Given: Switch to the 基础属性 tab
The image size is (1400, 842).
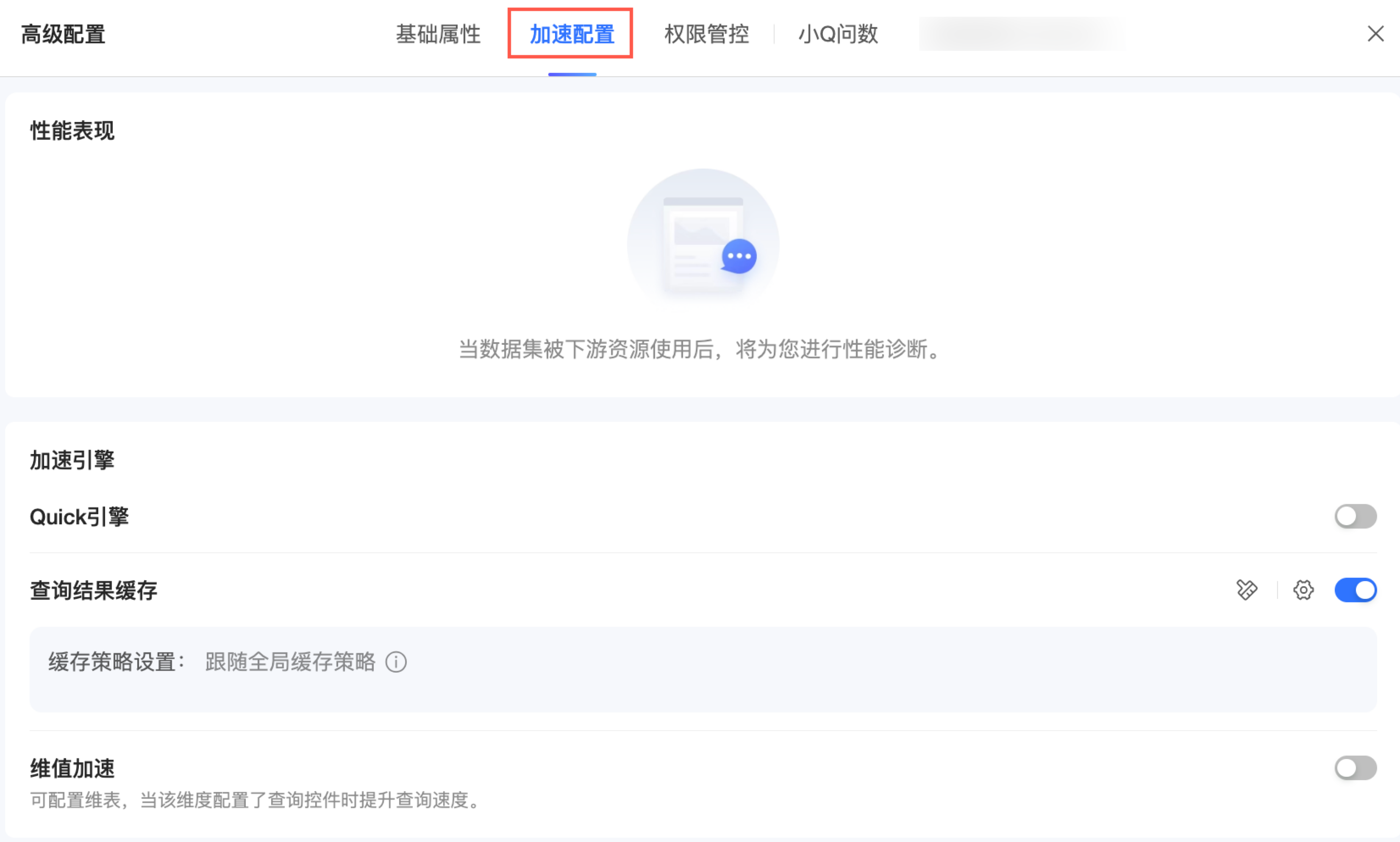Looking at the screenshot, I should point(438,34).
